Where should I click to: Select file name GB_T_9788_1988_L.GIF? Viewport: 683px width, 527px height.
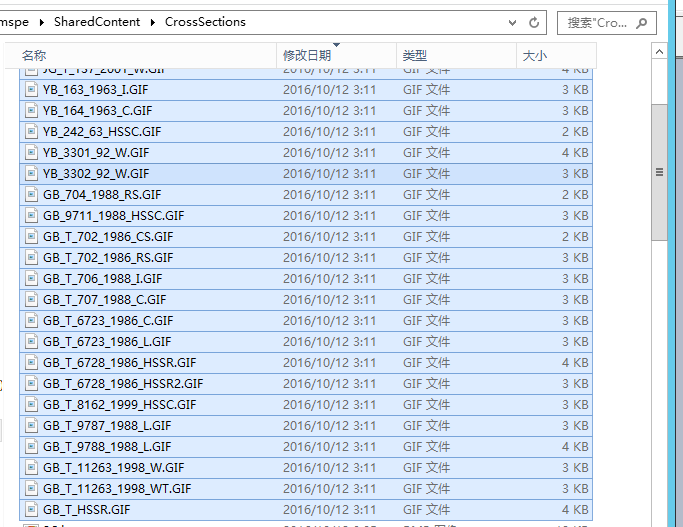(x=107, y=446)
